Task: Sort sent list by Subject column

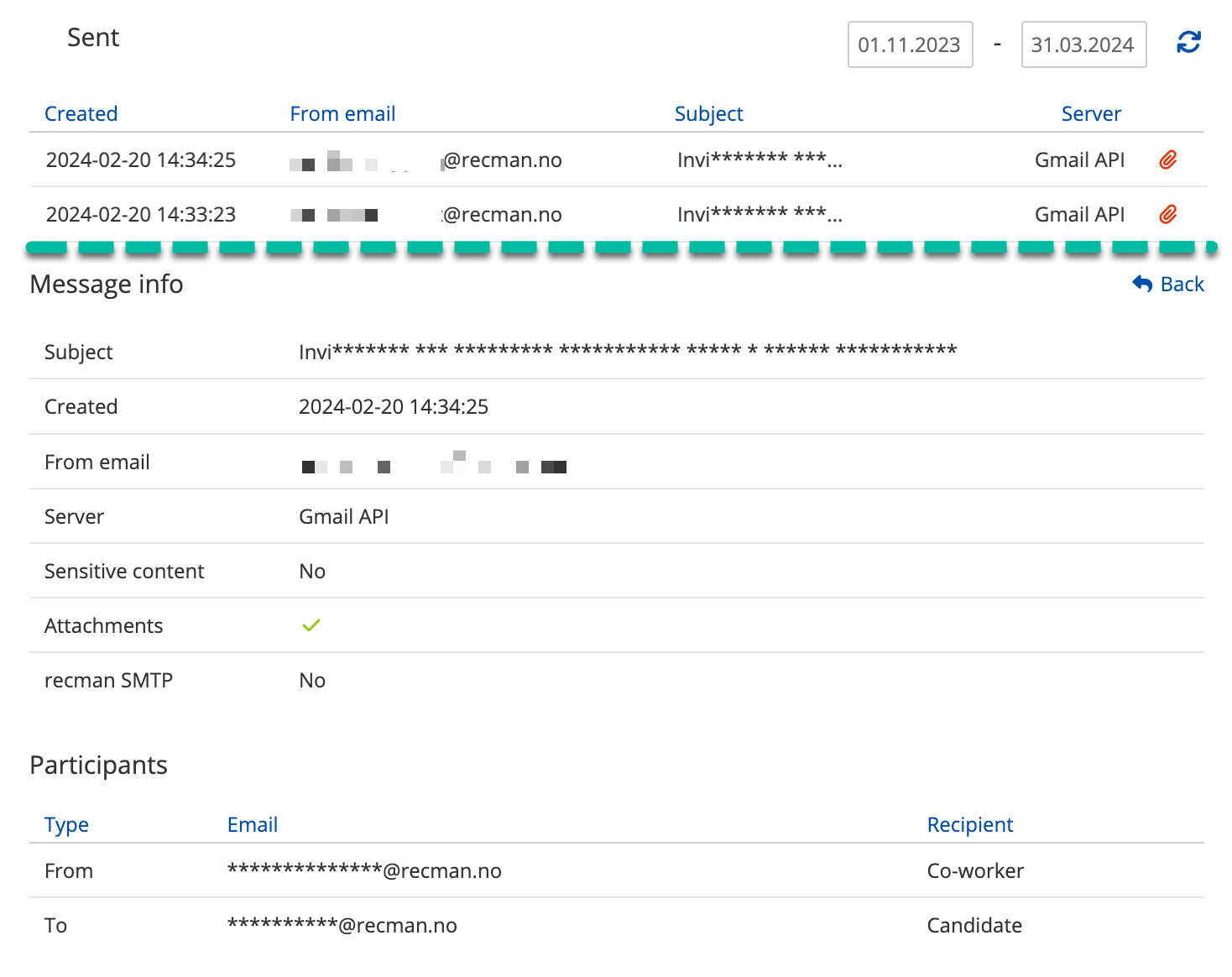Action: [x=708, y=113]
